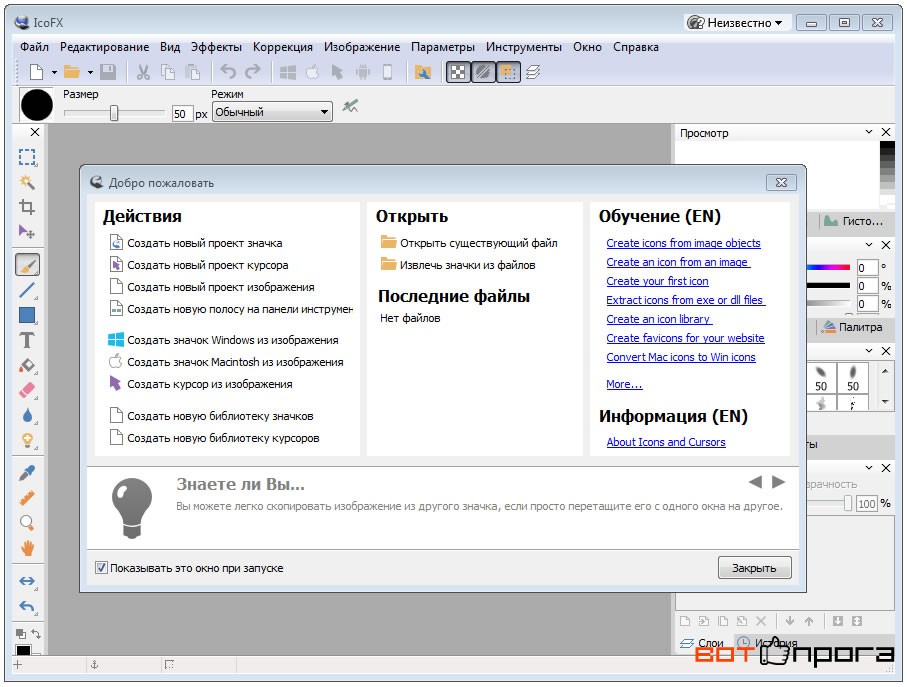Screen dimensions: 907x687
Task: Select the dodge light bulb tool
Action: [27, 441]
